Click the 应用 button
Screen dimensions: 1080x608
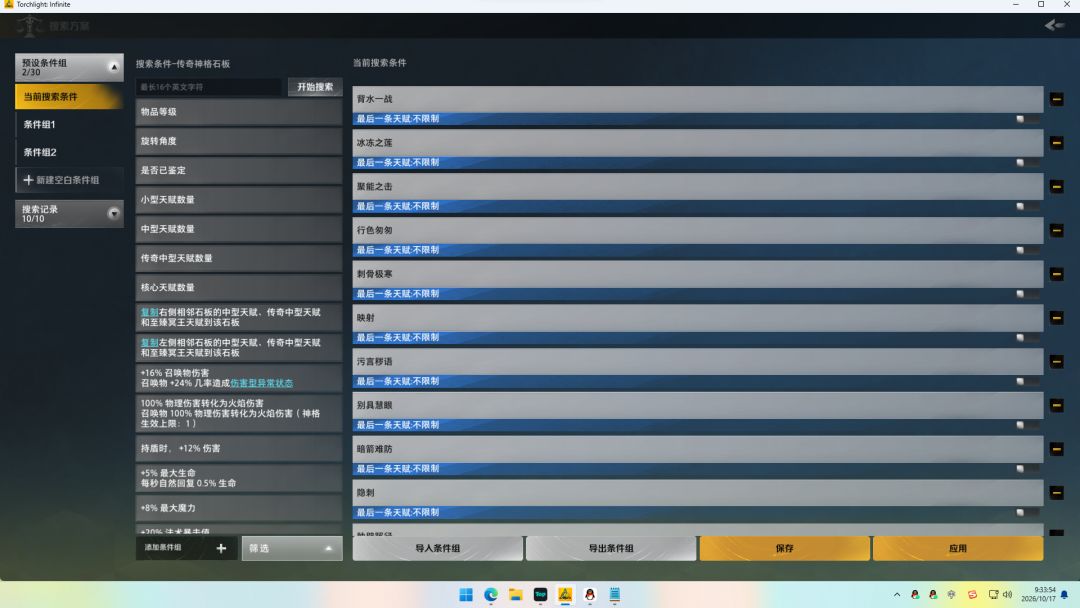(958, 548)
